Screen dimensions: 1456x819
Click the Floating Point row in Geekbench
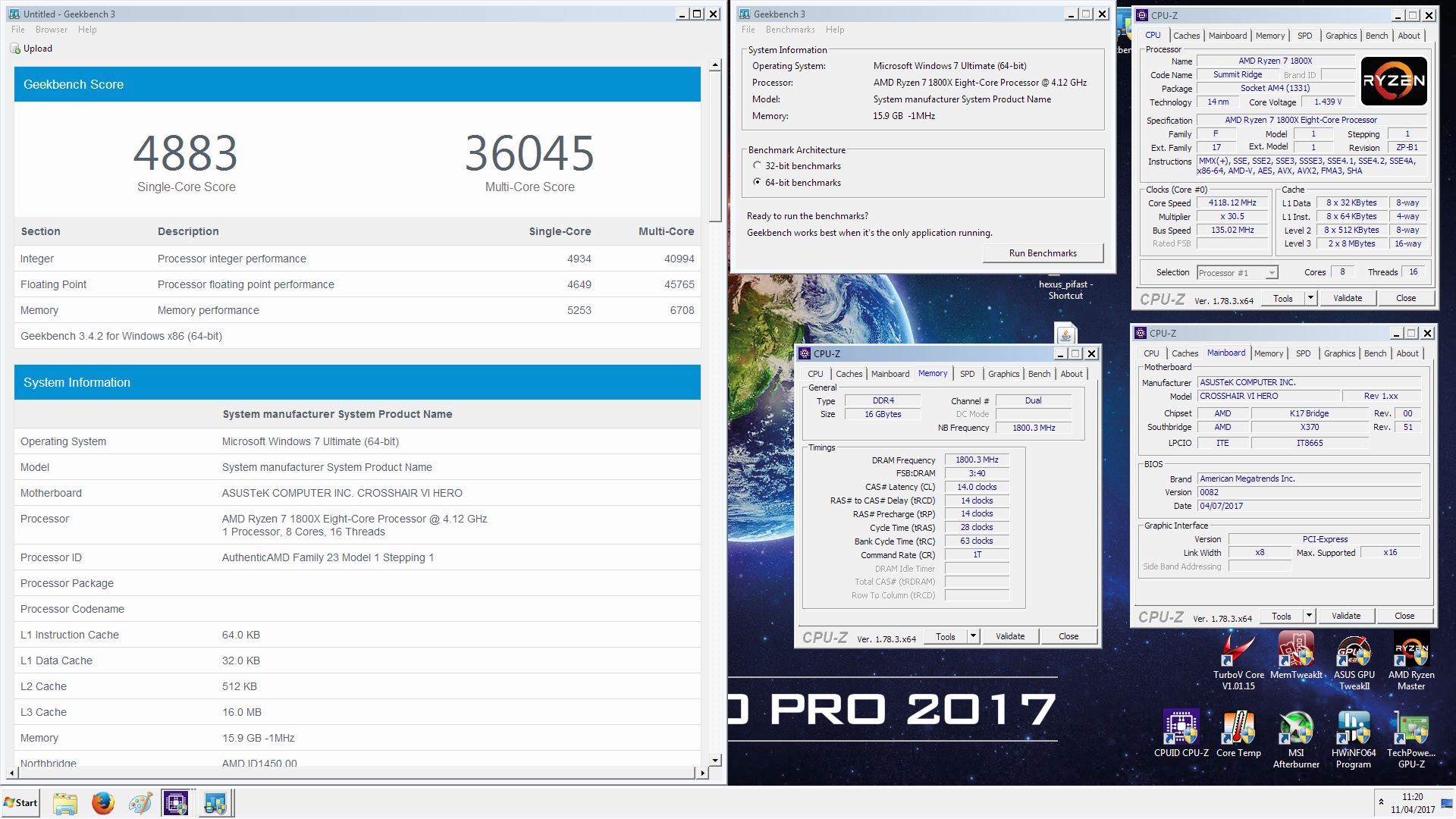coord(357,284)
